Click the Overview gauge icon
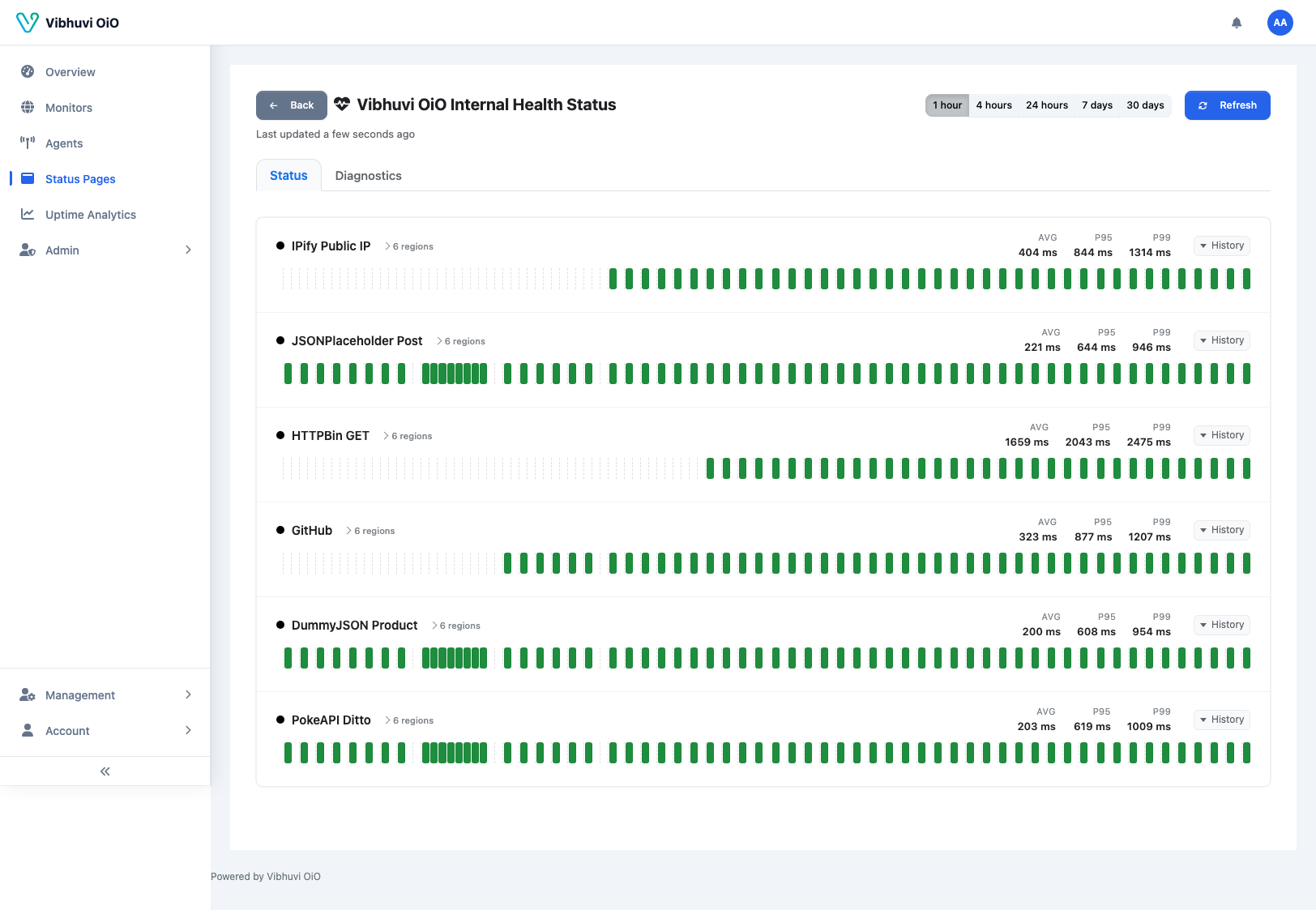1316x910 pixels. point(28,71)
